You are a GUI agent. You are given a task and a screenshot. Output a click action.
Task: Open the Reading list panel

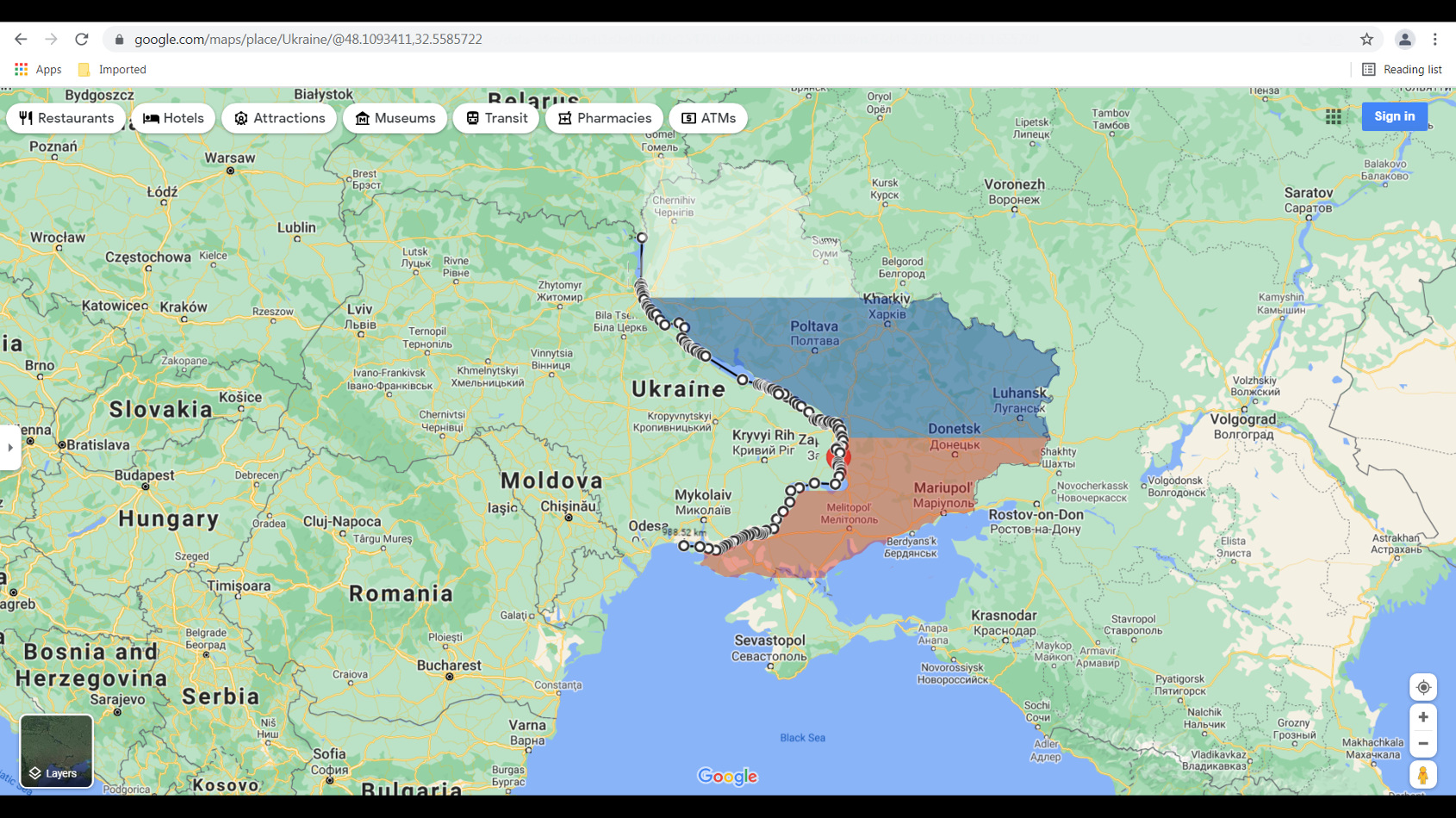pyautogui.click(x=1402, y=69)
